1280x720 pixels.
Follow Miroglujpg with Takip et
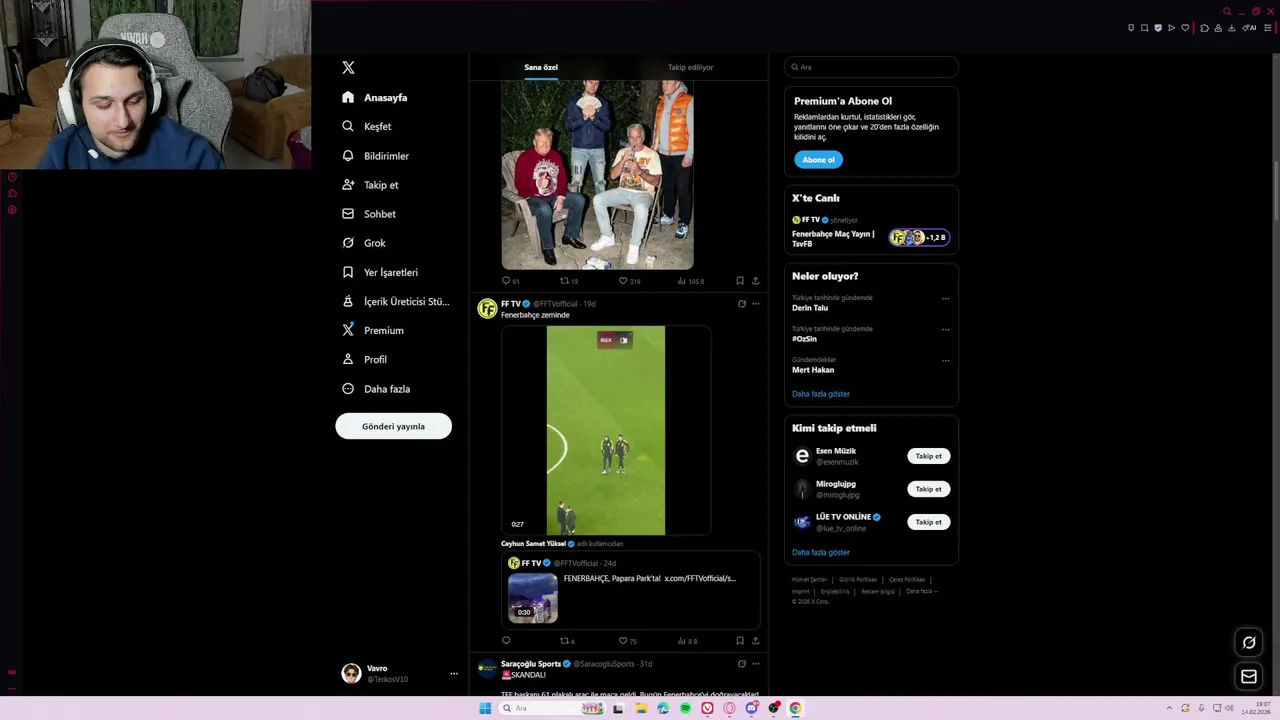coord(928,489)
